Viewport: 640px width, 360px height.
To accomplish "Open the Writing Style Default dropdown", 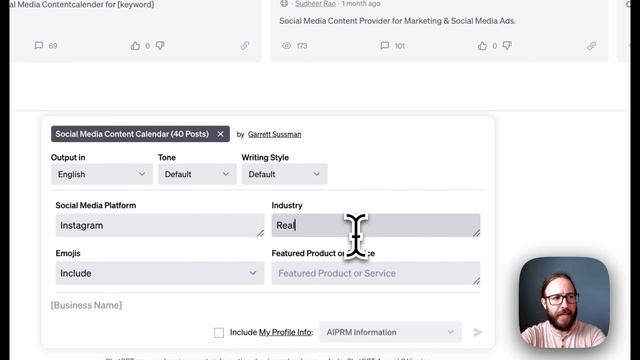I will click(284, 174).
